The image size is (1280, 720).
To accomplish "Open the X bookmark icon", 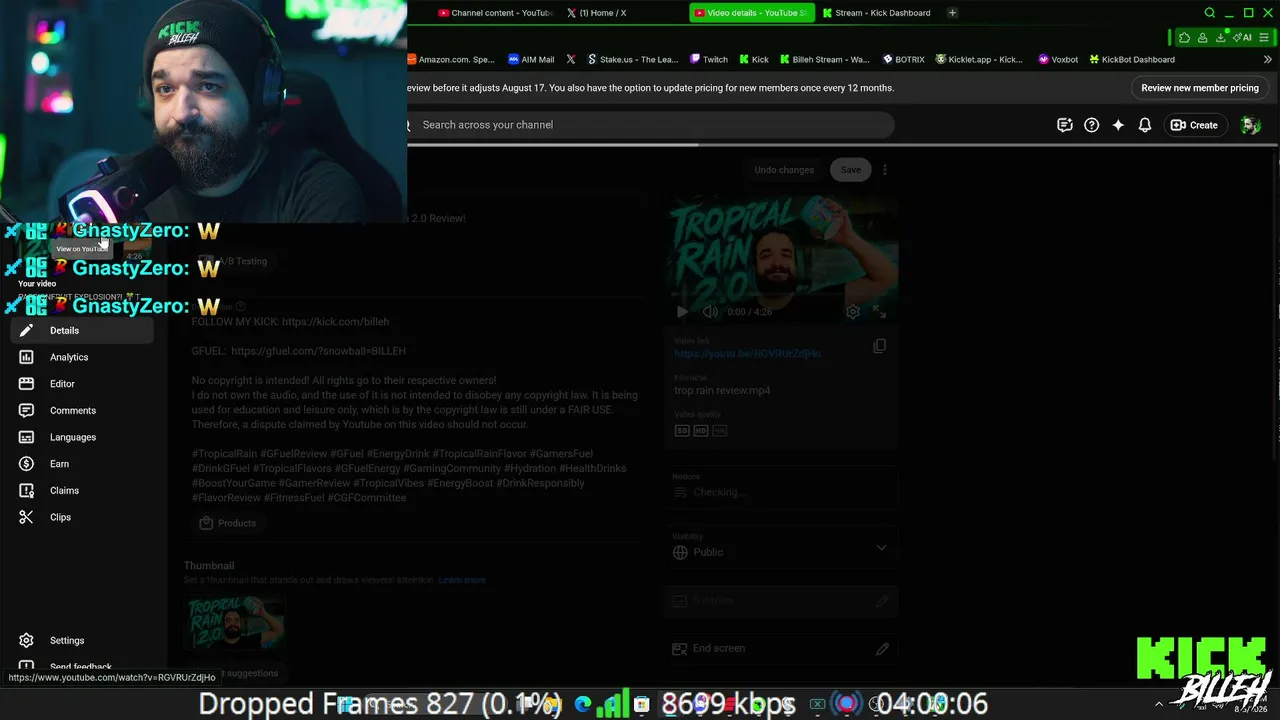I will pos(571,59).
